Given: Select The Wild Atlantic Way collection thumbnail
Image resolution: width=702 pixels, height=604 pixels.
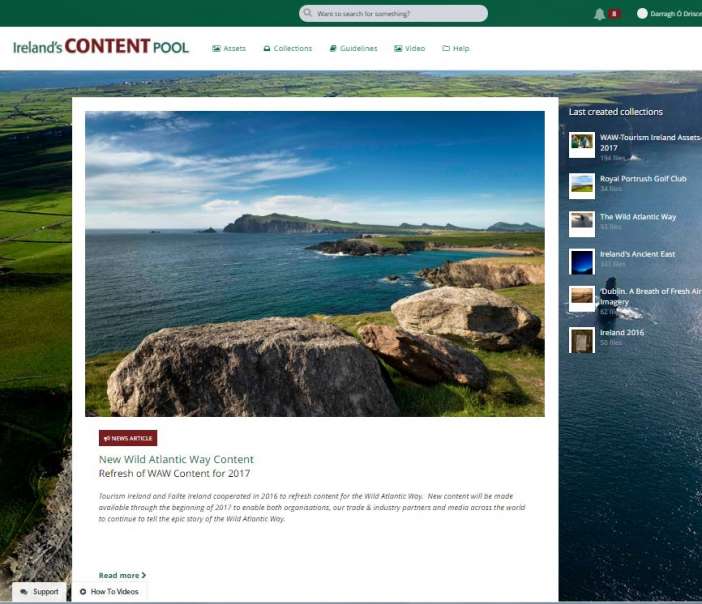Looking at the screenshot, I should pyautogui.click(x=582, y=223).
